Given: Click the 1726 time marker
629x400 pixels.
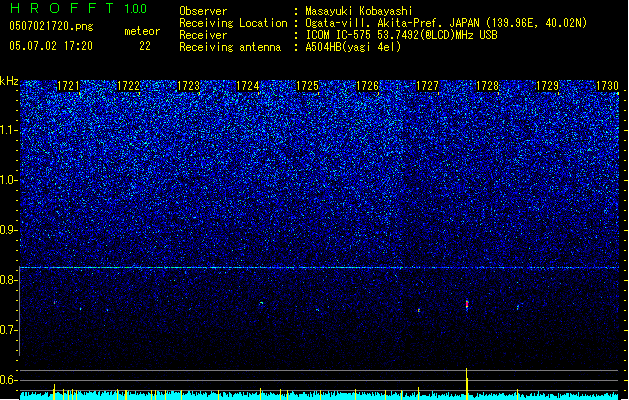Looking at the screenshot, I should coord(367,86).
